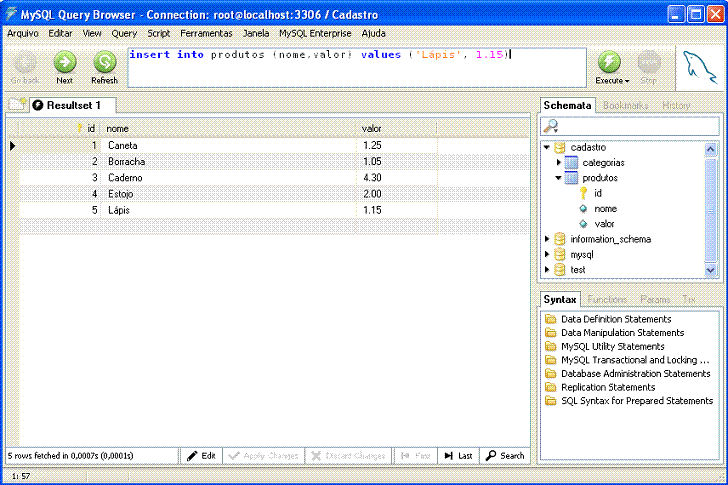Viewport: 728px width, 485px height.
Task: Click the green Next arrow icon
Action: (65, 62)
